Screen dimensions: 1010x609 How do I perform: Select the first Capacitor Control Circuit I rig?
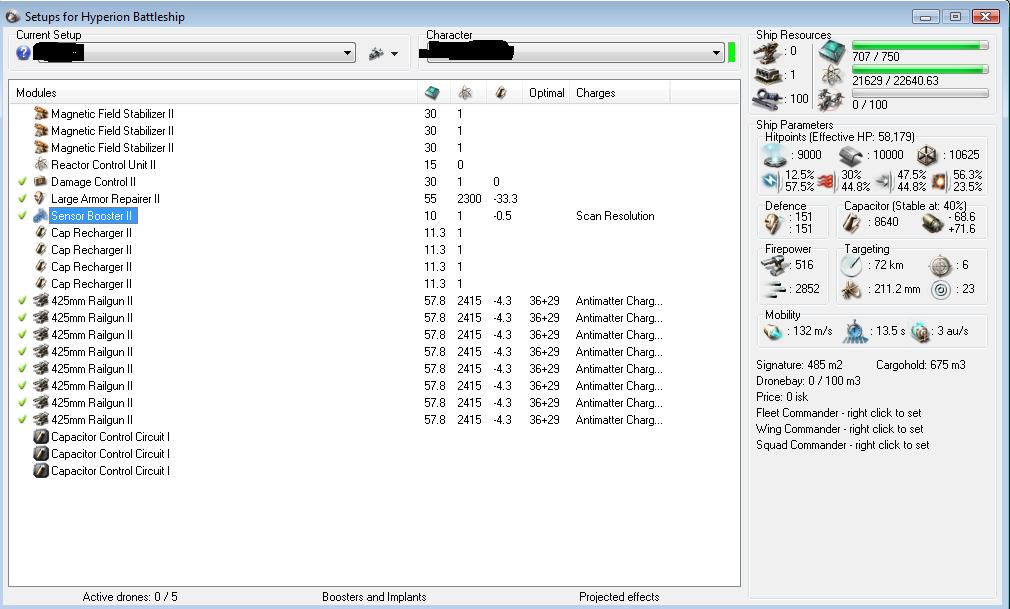[110, 437]
